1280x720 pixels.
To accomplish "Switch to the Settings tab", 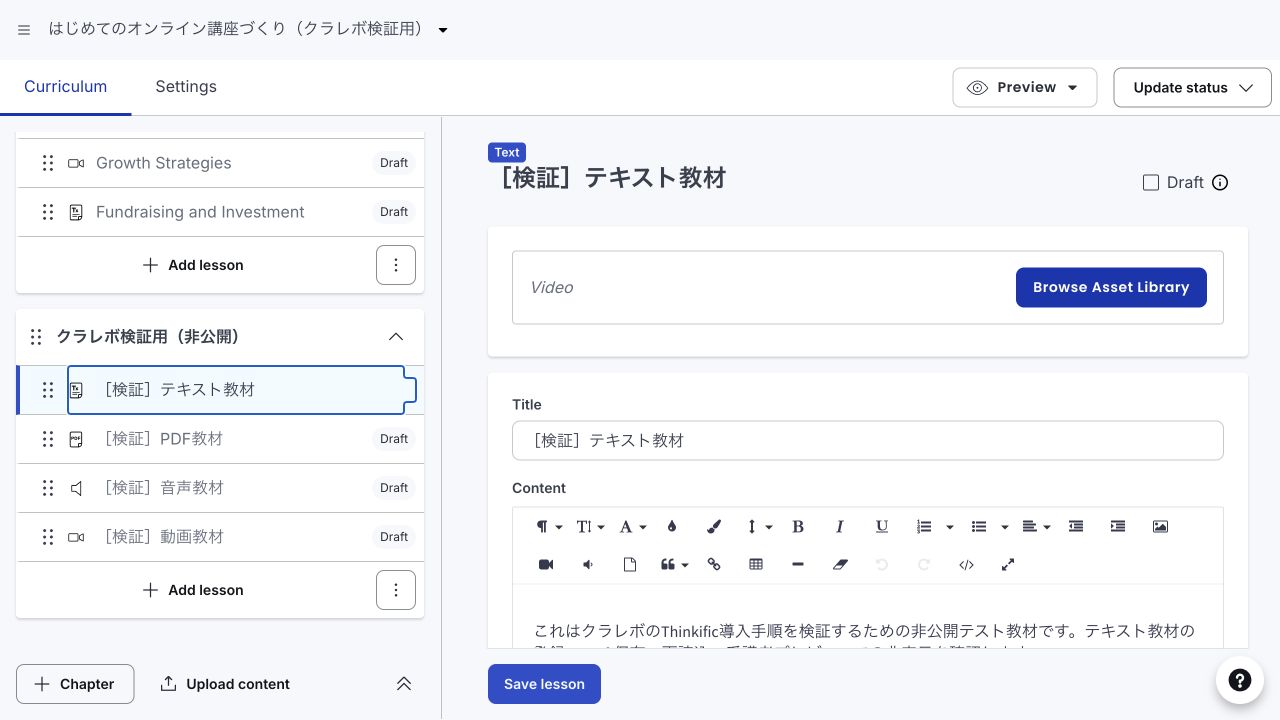I will (186, 87).
